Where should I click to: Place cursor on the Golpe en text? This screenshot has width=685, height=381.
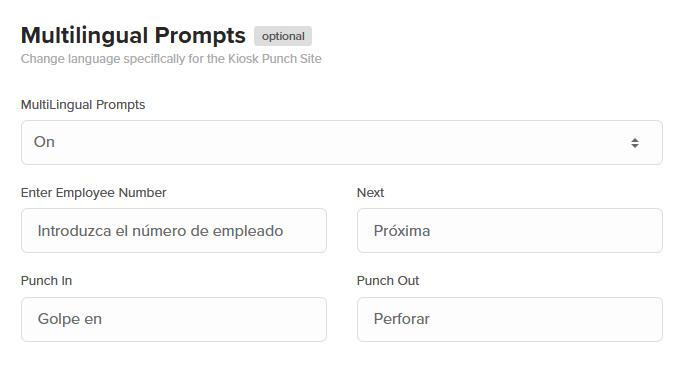(x=70, y=319)
